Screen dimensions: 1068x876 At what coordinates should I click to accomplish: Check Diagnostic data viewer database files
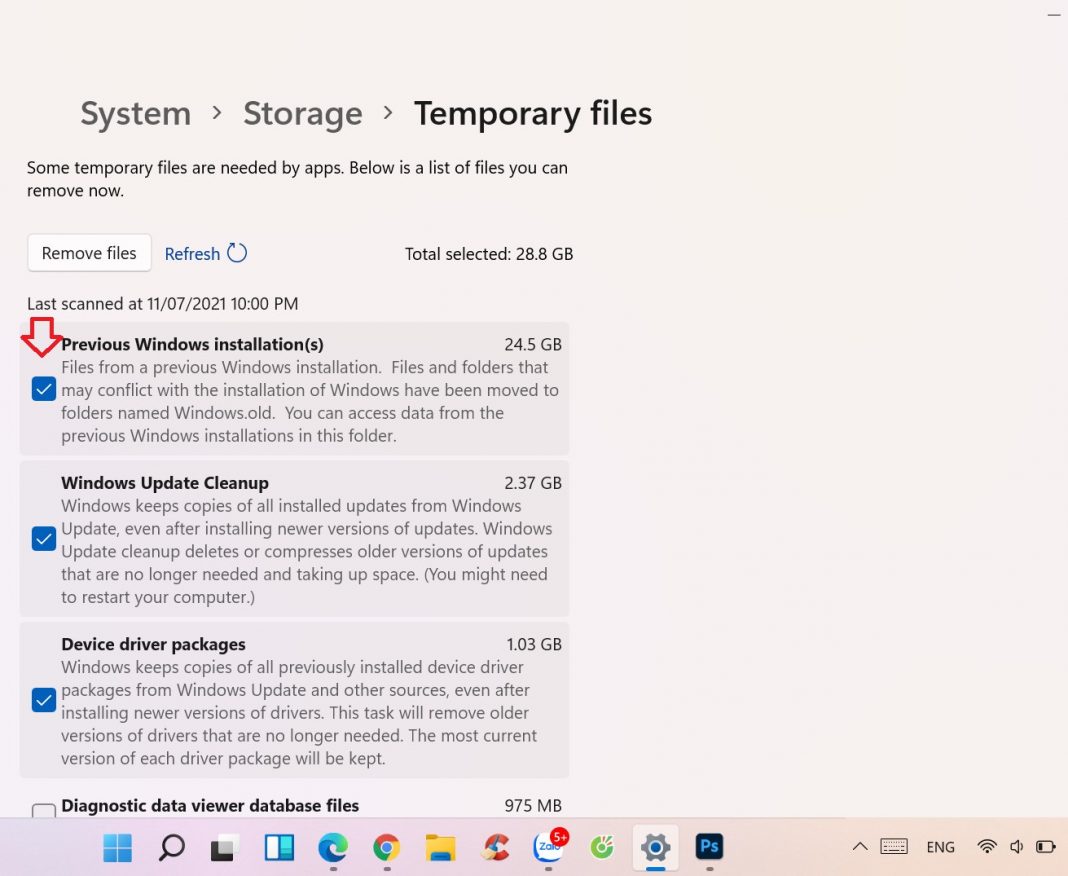coord(43,811)
